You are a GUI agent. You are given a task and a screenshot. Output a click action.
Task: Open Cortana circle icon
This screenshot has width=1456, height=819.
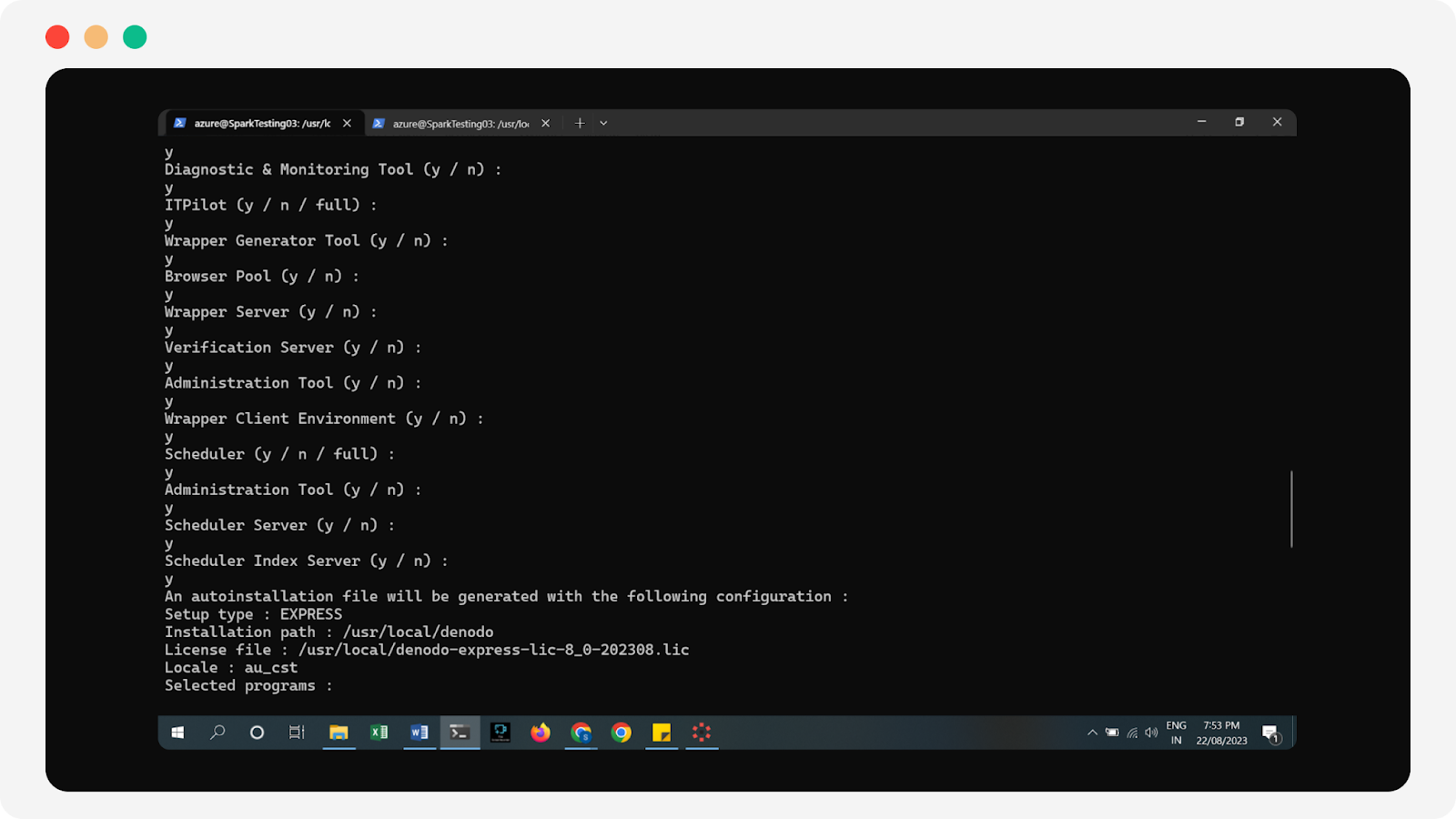pos(257,733)
